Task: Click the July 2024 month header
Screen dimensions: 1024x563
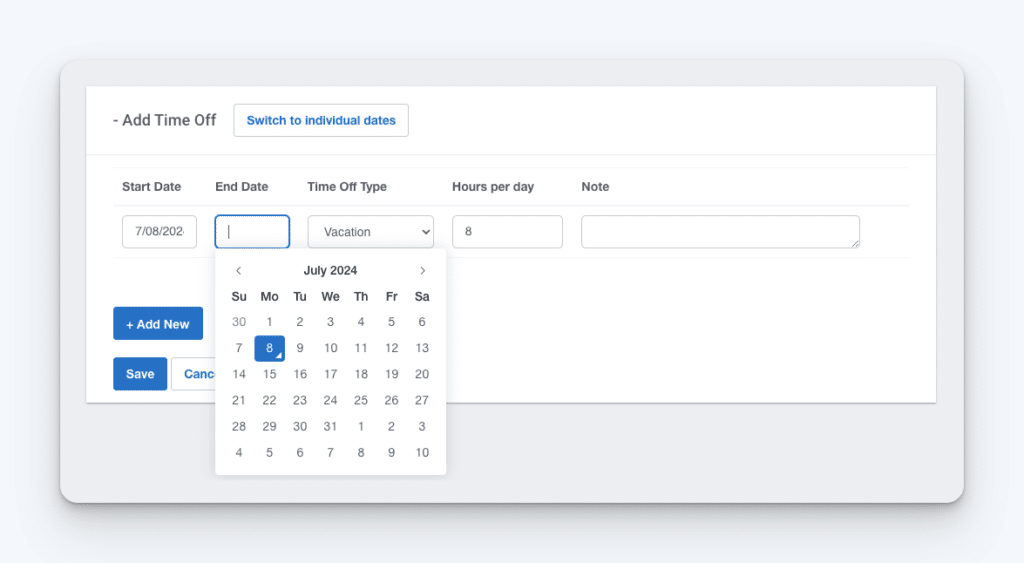Action: point(330,270)
